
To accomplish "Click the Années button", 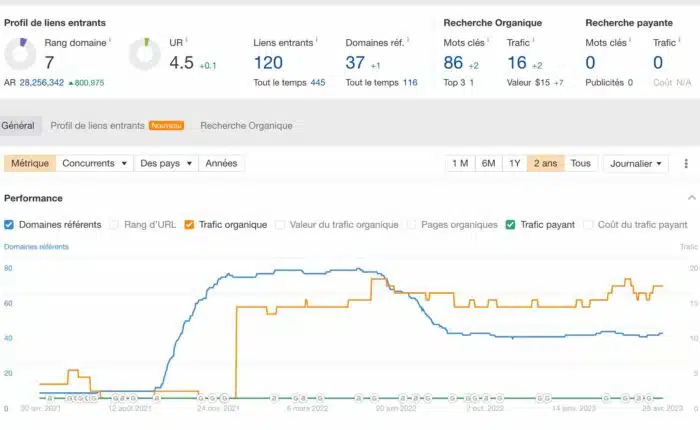I will tap(221, 163).
